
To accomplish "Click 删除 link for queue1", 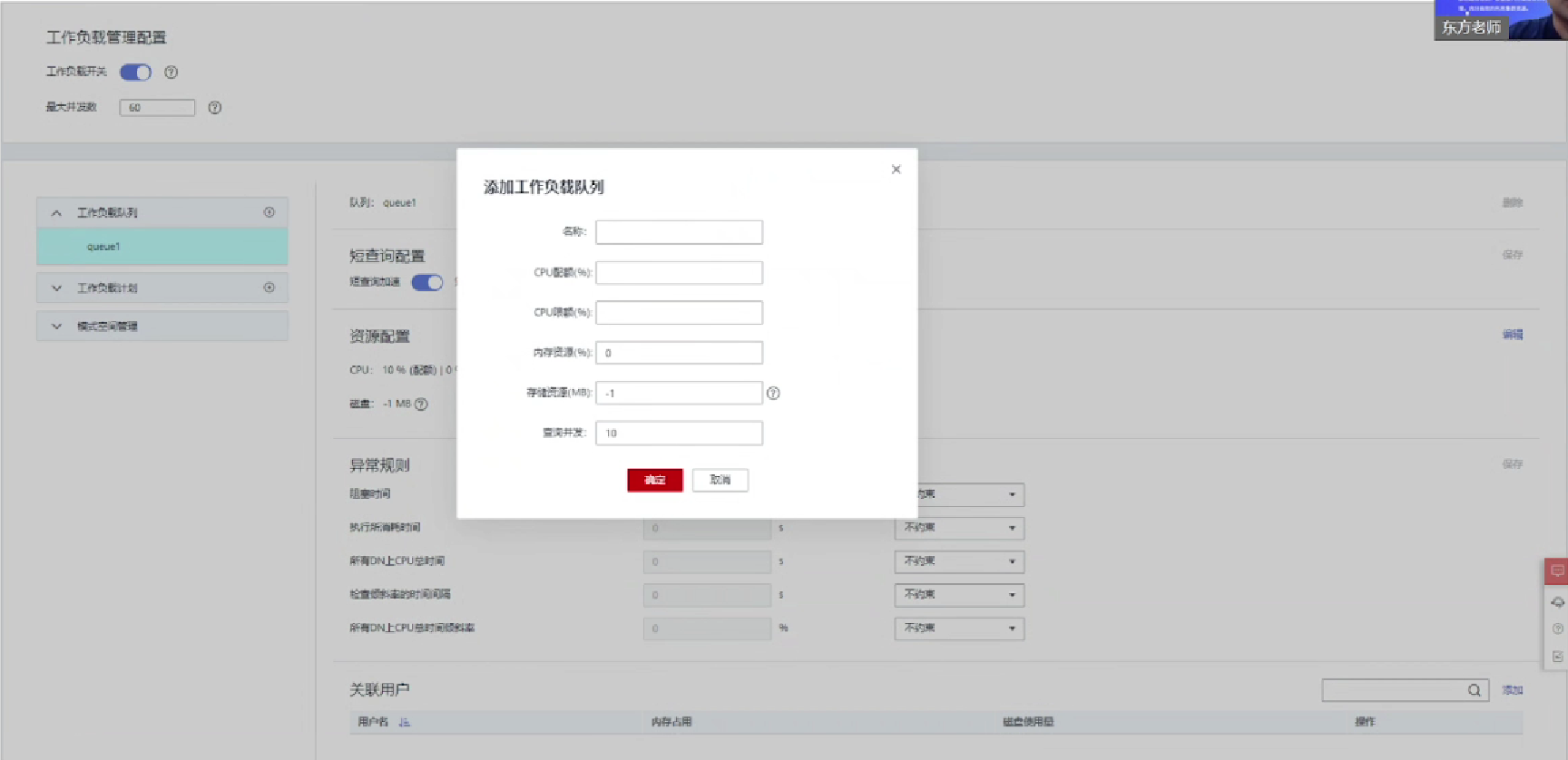I will click(x=1513, y=202).
